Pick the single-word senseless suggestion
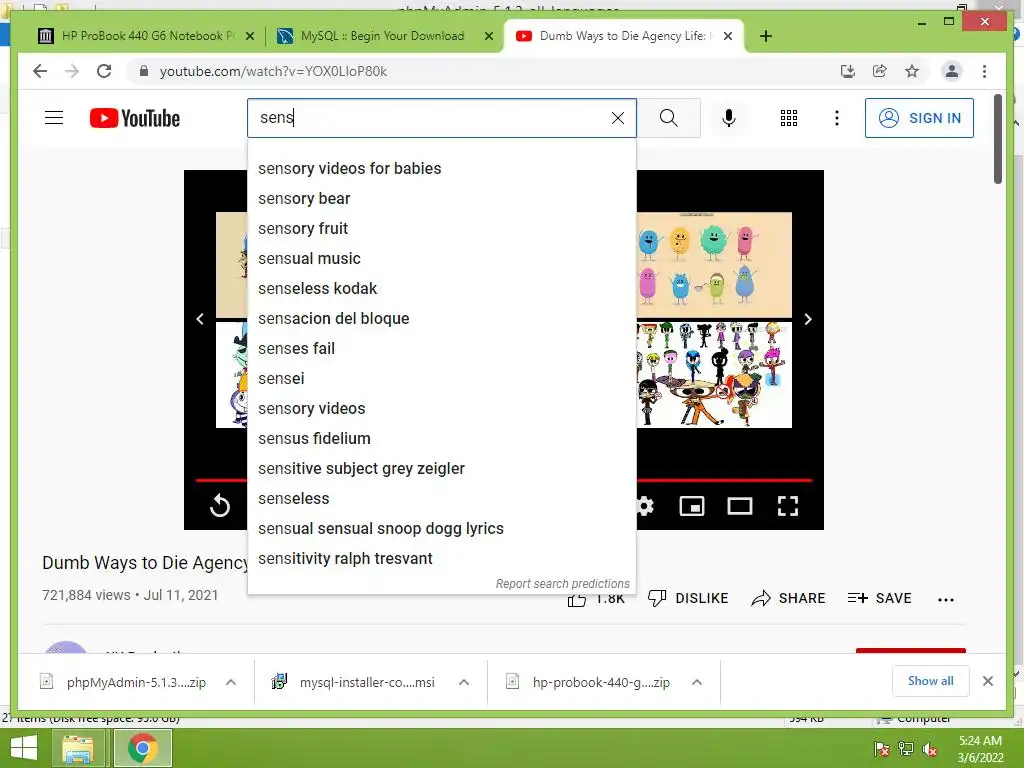1024x768 pixels. click(442, 499)
